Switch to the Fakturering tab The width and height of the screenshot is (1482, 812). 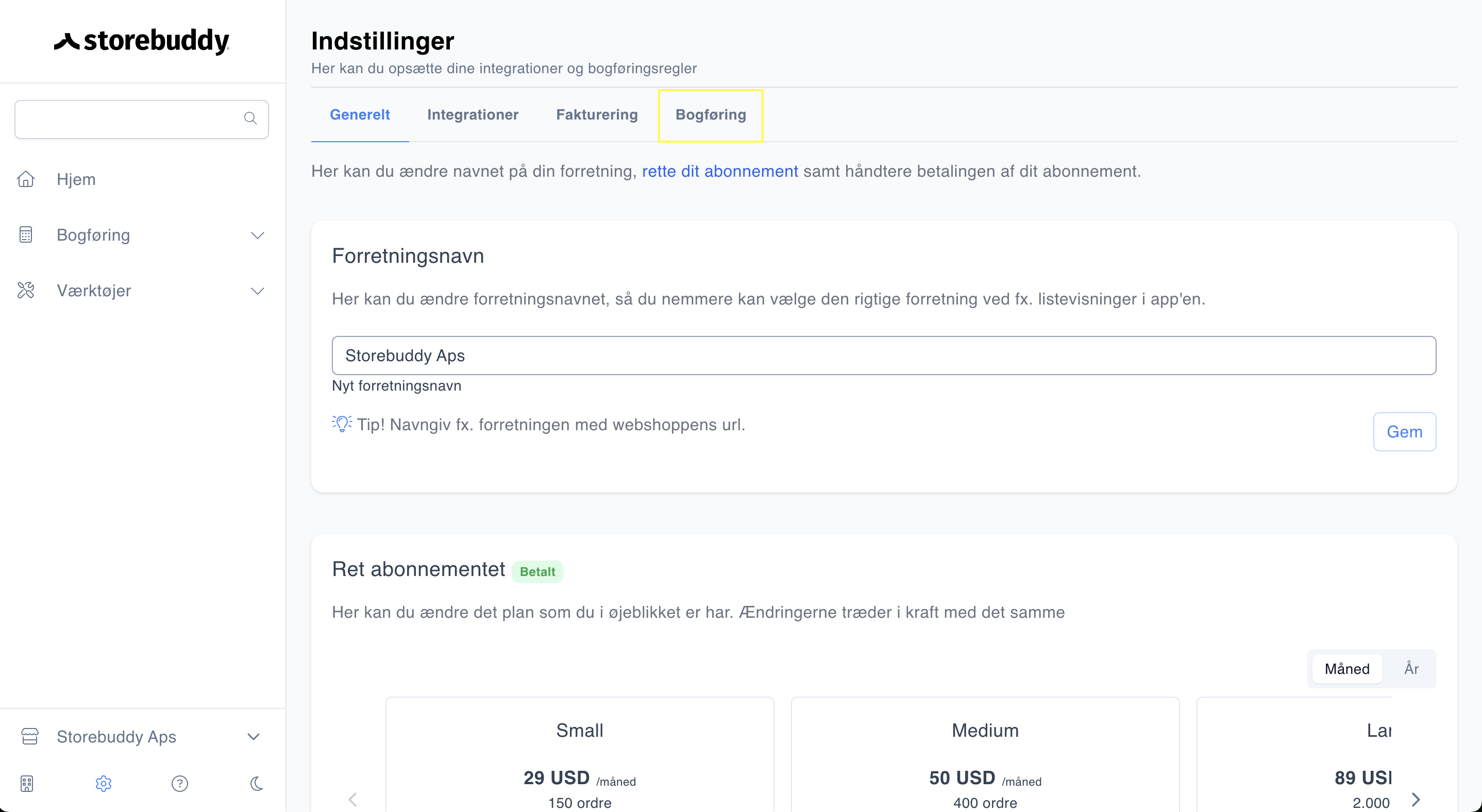(x=597, y=115)
